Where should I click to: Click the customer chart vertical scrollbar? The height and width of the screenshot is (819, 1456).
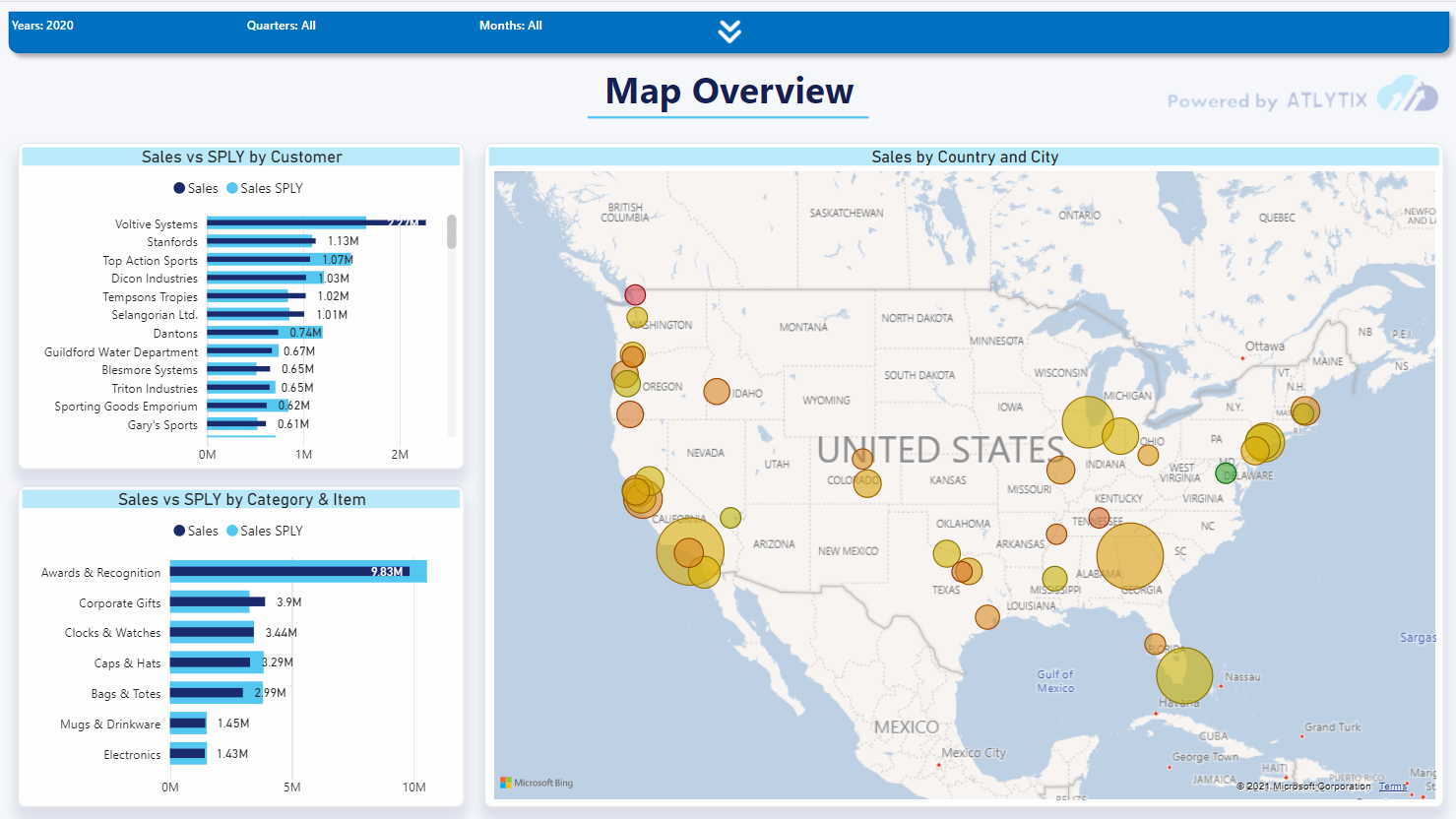(x=452, y=232)
